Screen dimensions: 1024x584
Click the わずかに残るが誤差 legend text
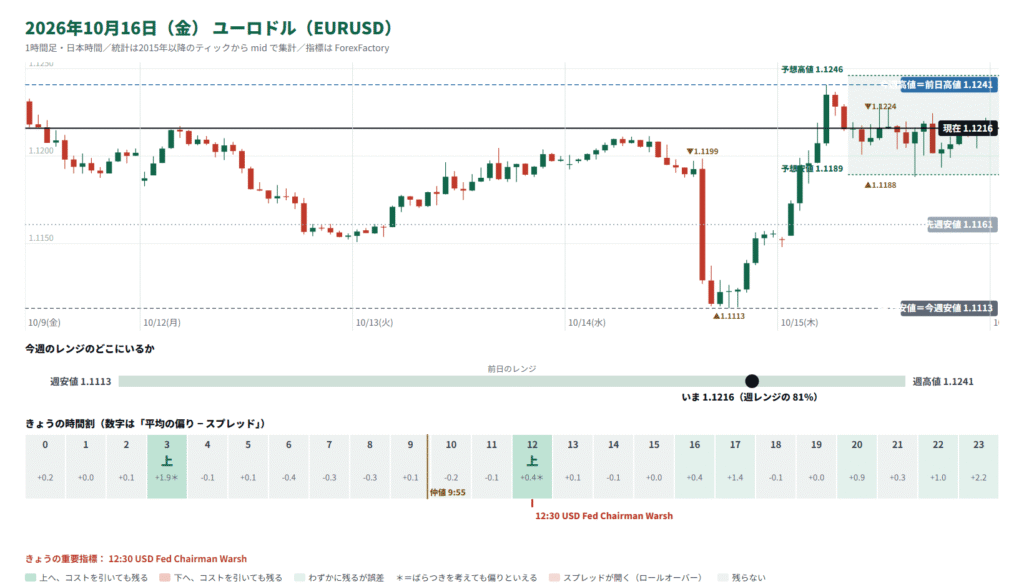tap(346, 577)
